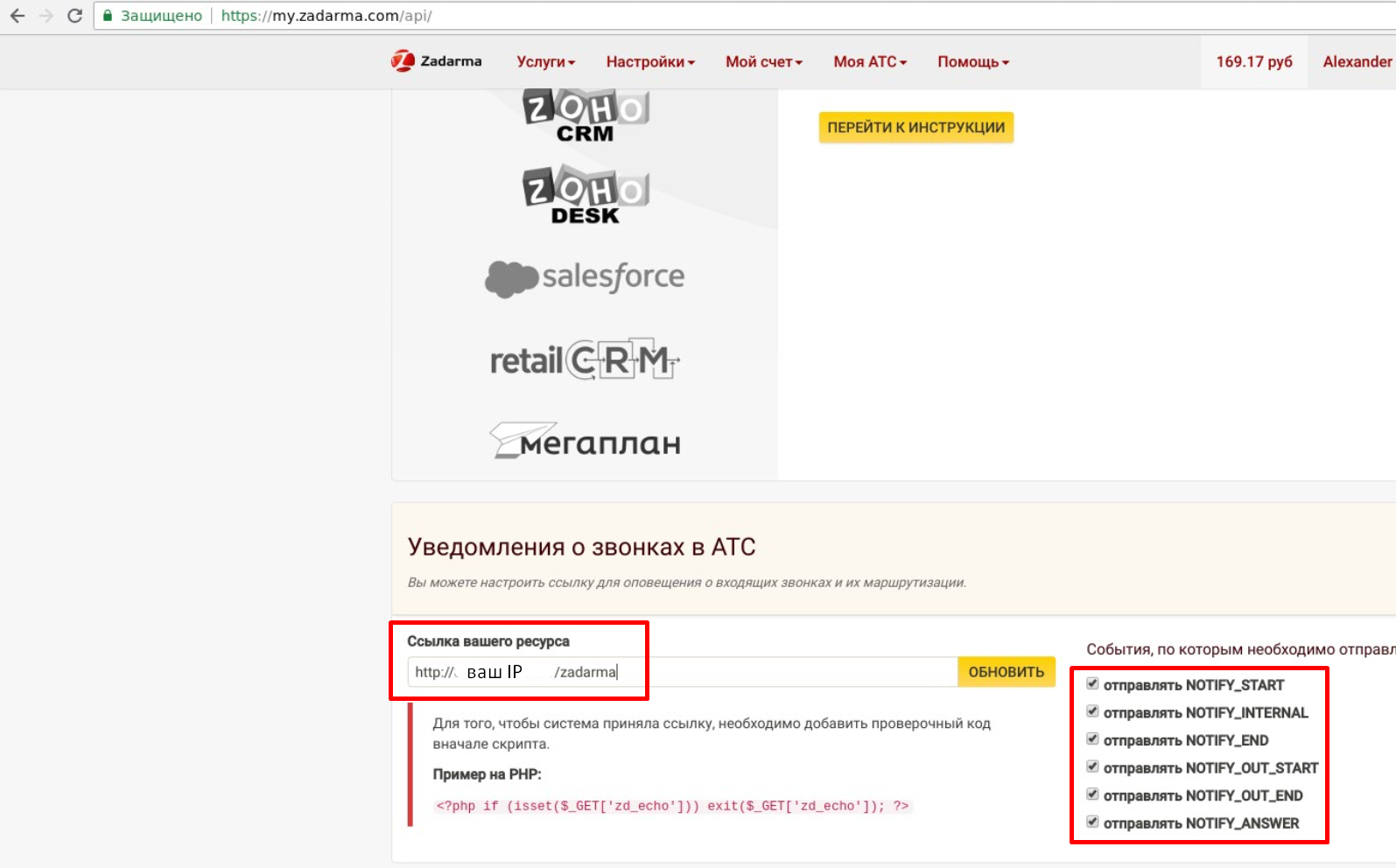Select the Salesforce integration logo
Image resolution: width=1396 pixels, height=868 pixels.
tap(585, 278)
